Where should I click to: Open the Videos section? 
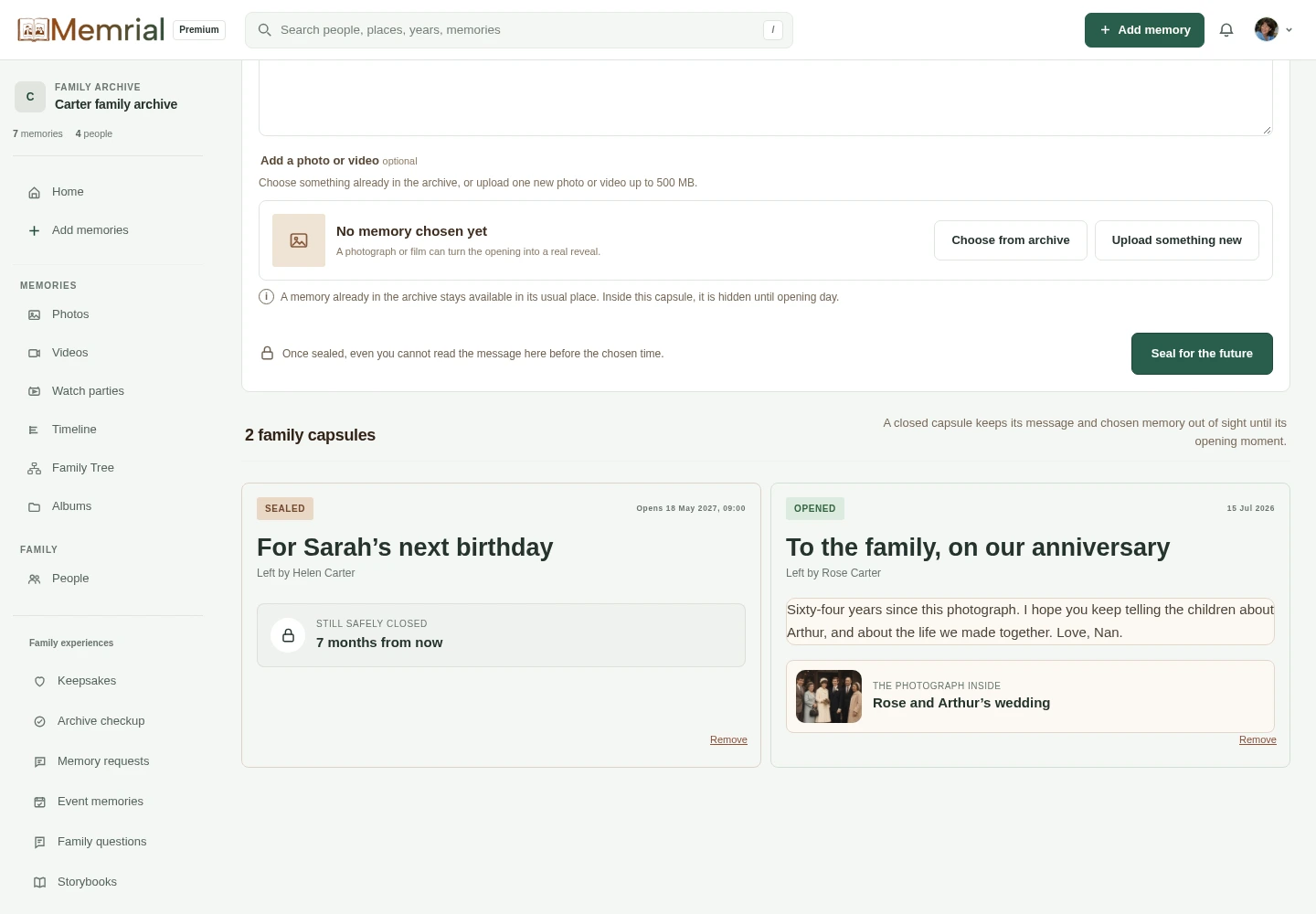click(108, 353)
